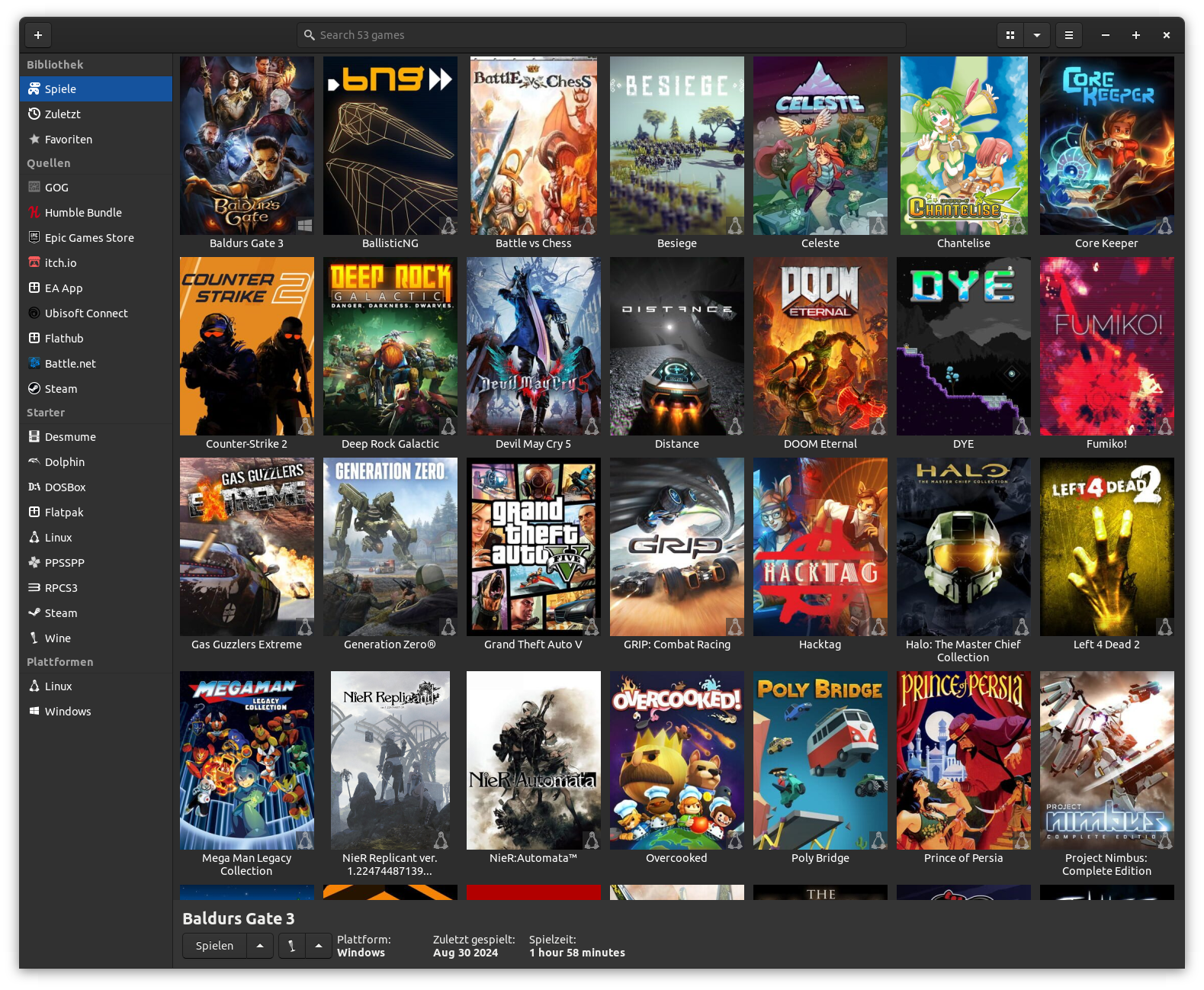Select BallisticNG cover
The width and height of the screenshot is (1204, 990).
(x=390, y=146)
